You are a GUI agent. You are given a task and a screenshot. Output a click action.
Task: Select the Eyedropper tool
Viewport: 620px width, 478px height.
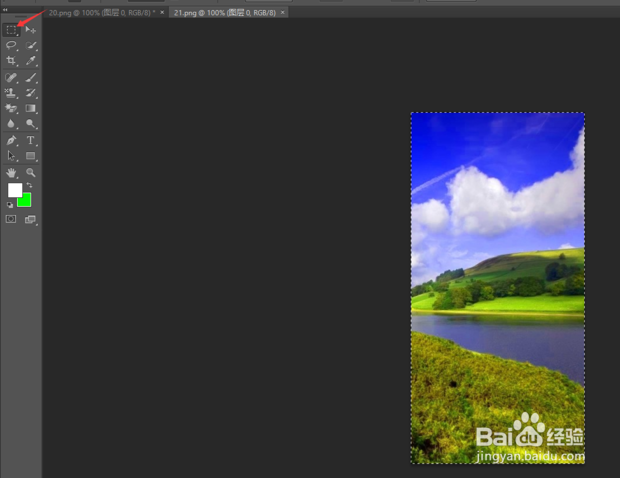click(x=30, y=60)
